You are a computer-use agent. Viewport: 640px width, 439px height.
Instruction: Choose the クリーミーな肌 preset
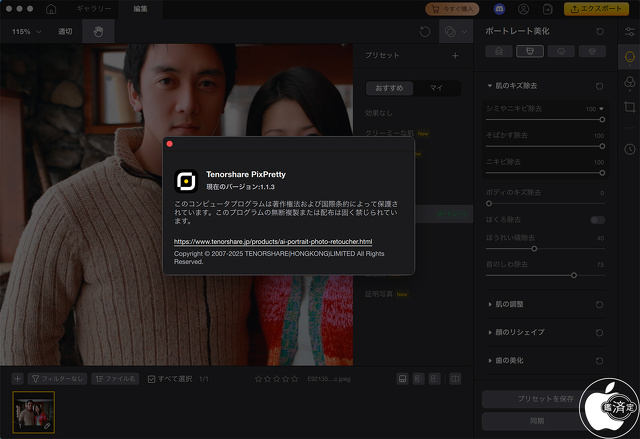click(389, 133)
